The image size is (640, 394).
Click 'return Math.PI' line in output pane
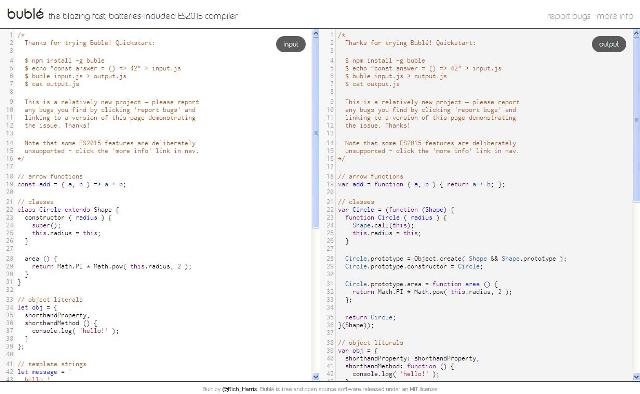click(432, 292)
